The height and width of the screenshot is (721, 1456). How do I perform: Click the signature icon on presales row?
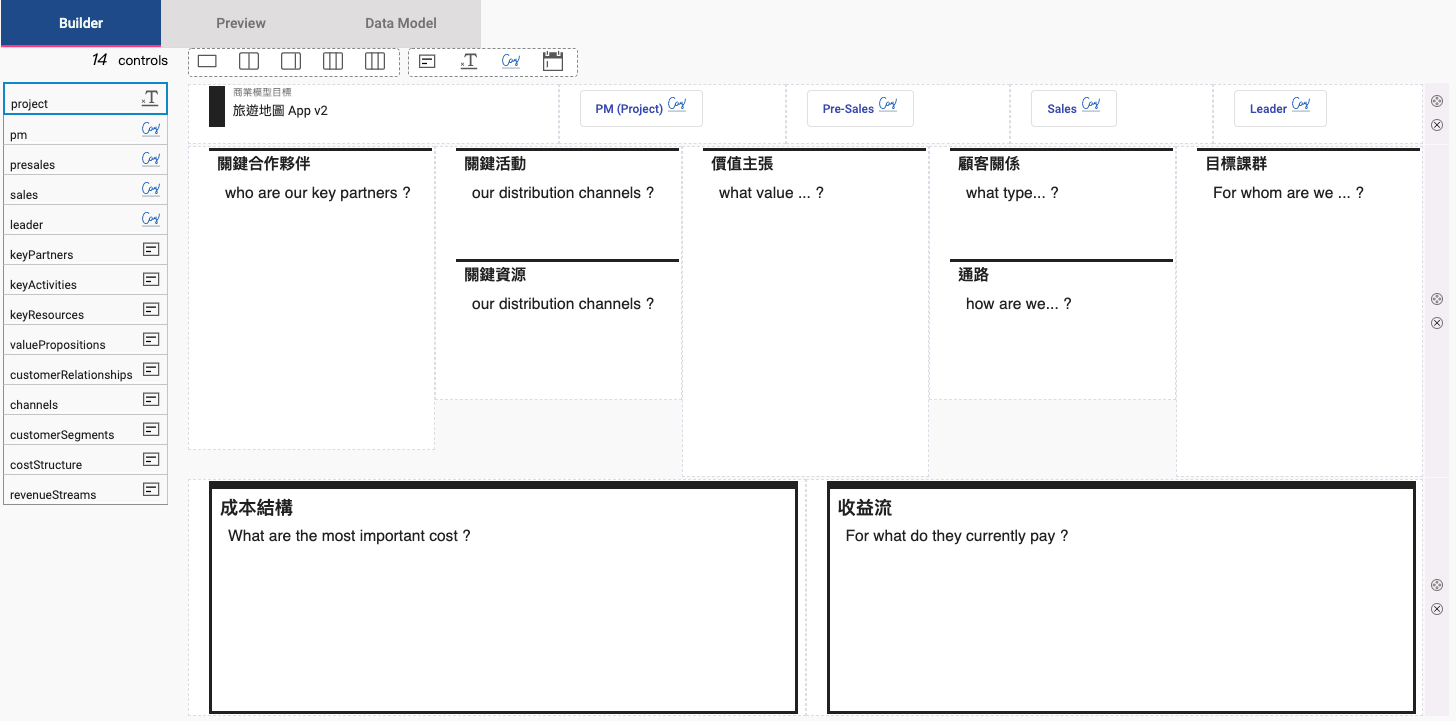151,159
